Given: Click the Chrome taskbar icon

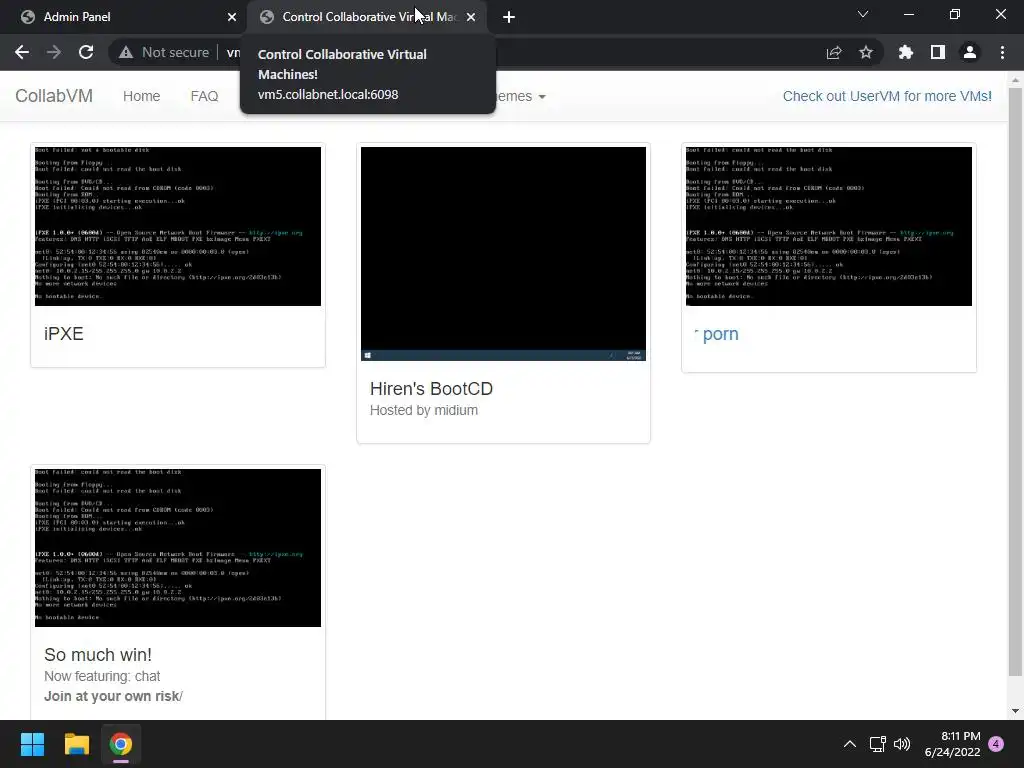Looking at the screenshot, I should (121, 744).
